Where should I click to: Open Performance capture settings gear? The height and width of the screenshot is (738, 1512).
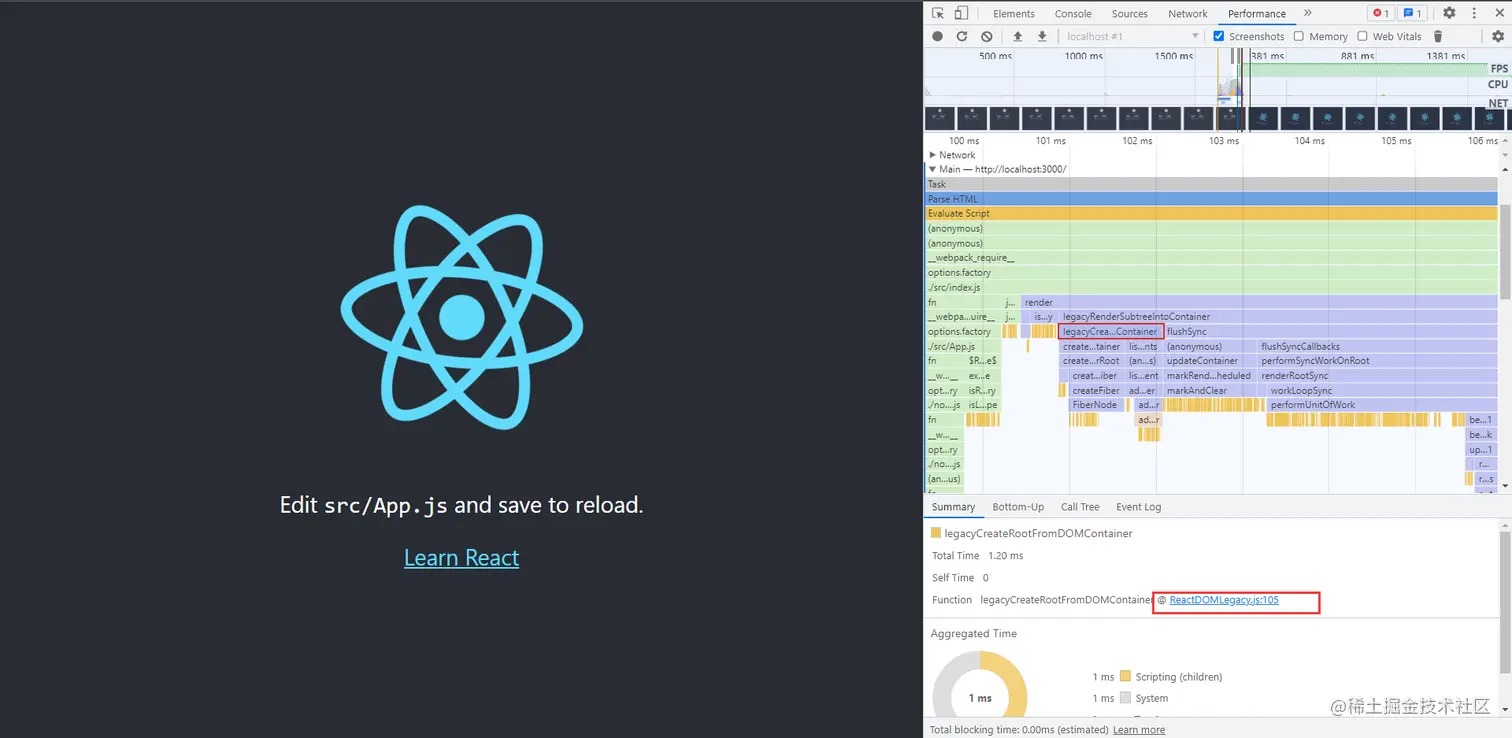[1498, 36]
